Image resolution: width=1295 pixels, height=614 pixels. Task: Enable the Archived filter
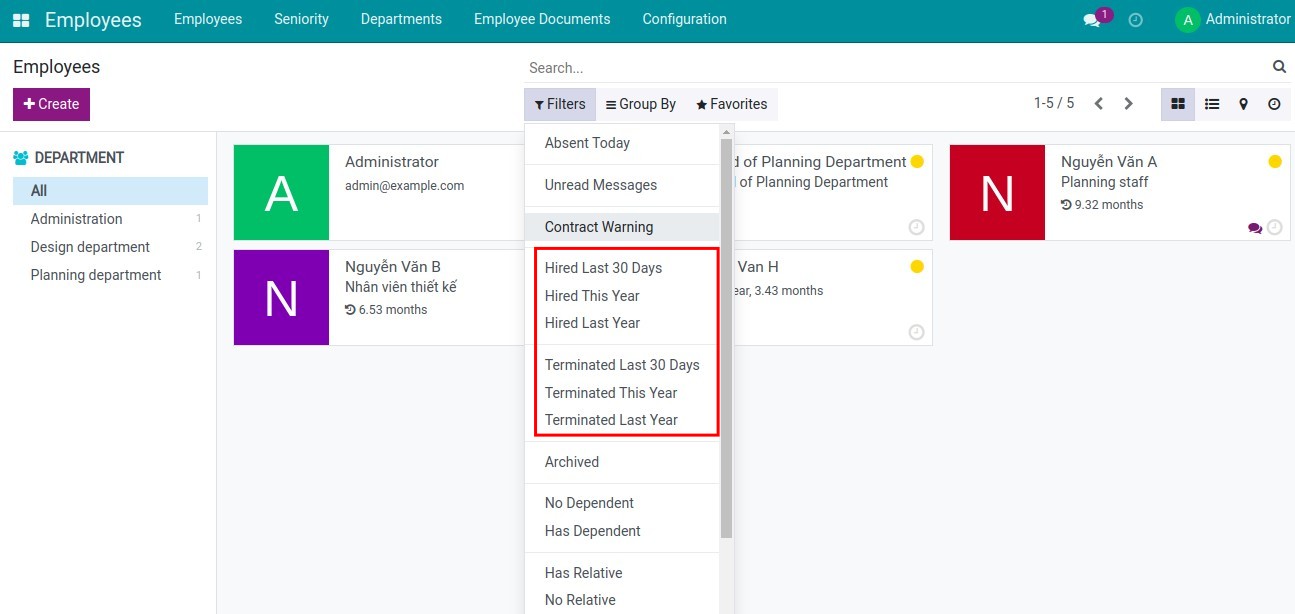(x=571, y=462)
